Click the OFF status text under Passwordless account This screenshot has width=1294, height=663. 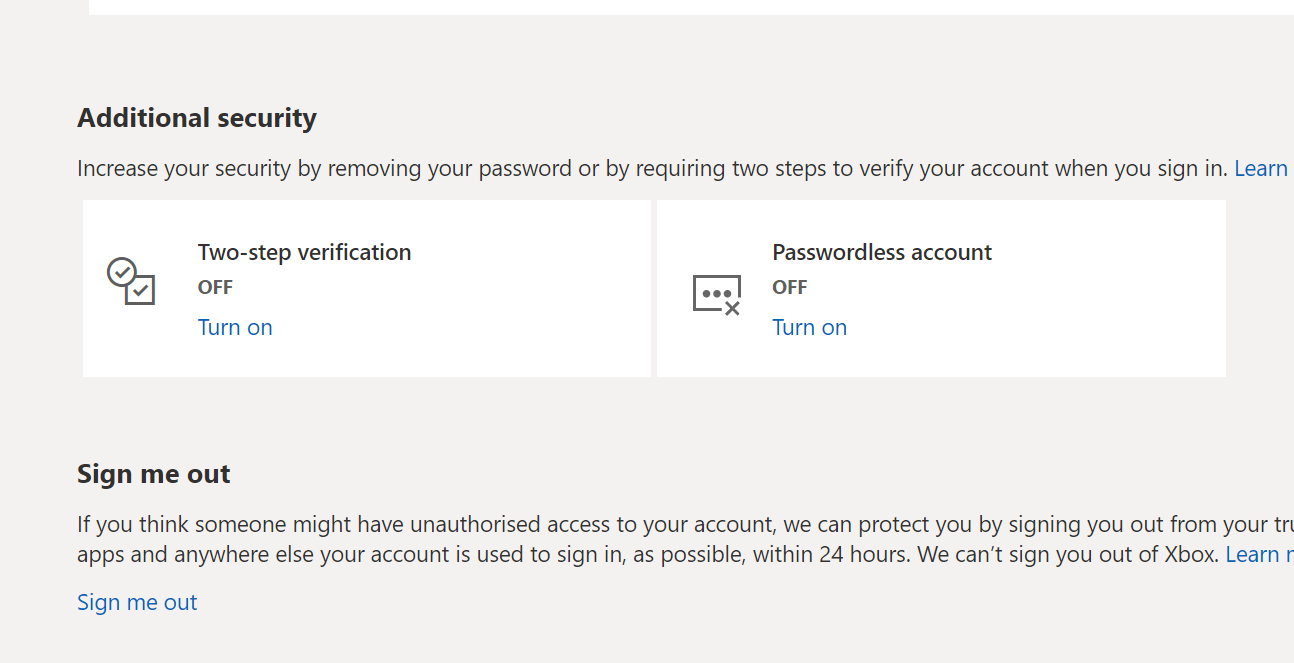pyautogui.click(x=789, y=287)
